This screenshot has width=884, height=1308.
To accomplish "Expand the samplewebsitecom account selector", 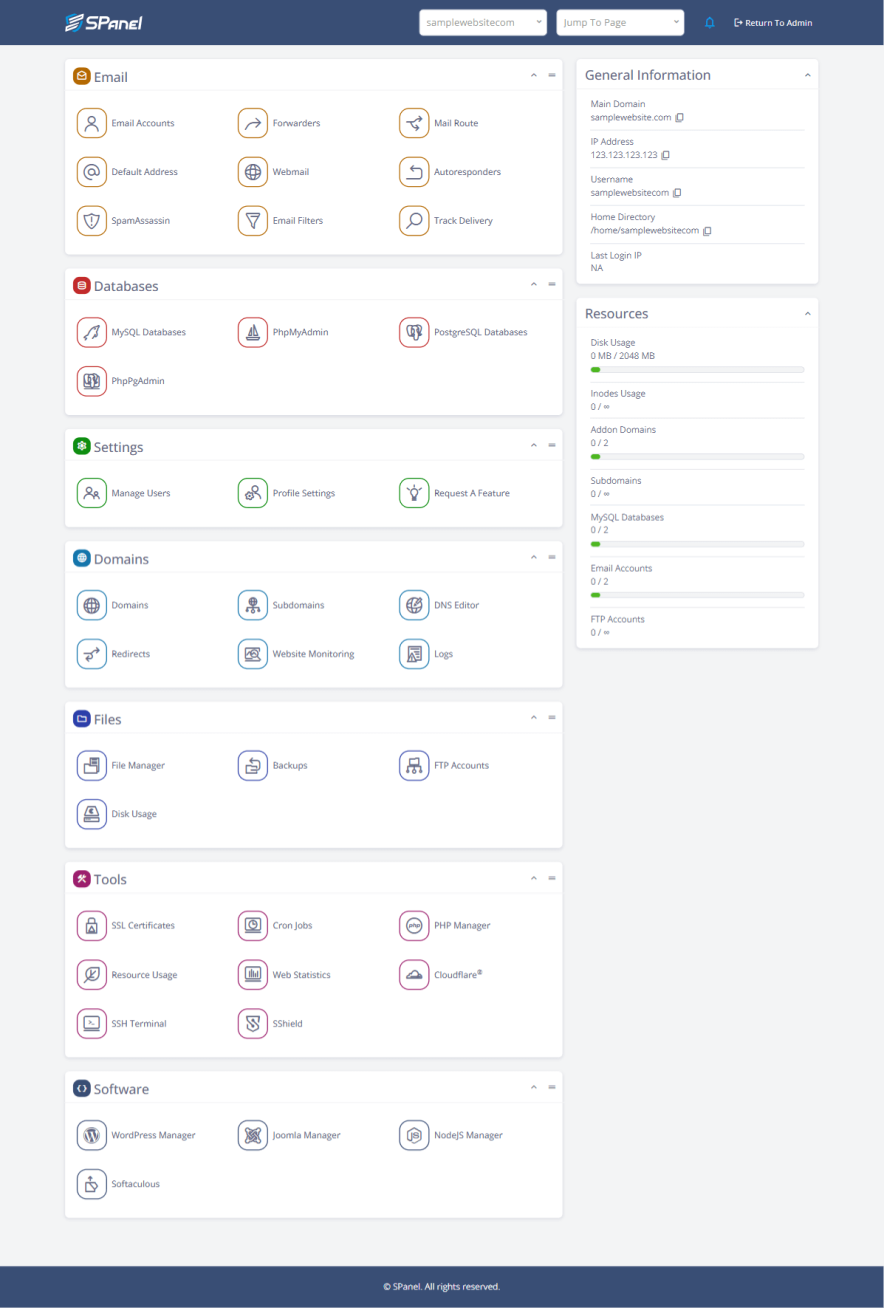I will coord(483,21).
